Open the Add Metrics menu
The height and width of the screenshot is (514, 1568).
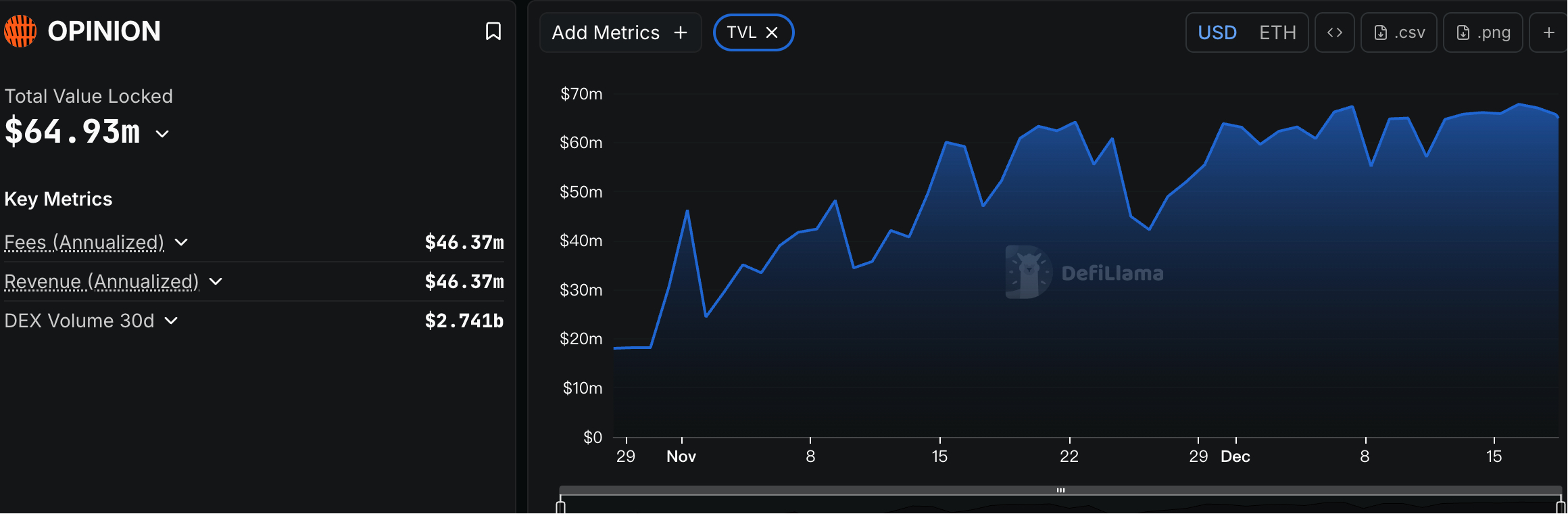click(x=620, y=32)
